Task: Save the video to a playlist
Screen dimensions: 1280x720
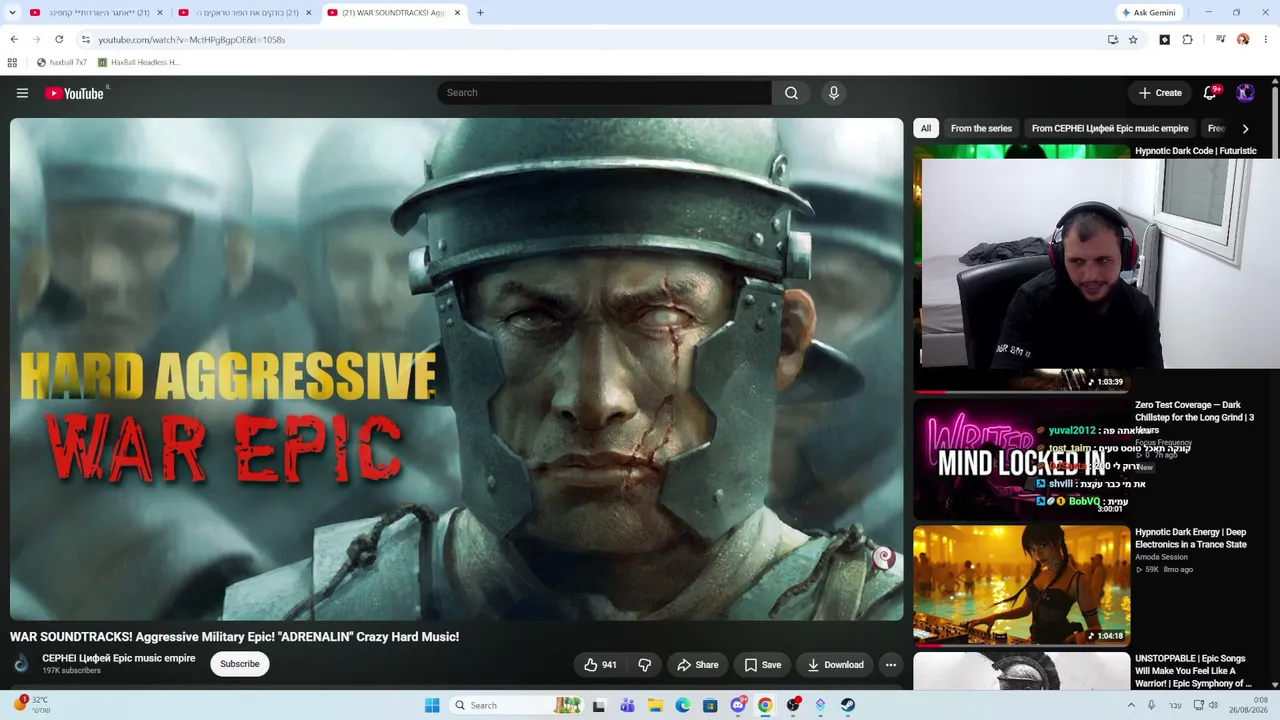Action: 762,665
